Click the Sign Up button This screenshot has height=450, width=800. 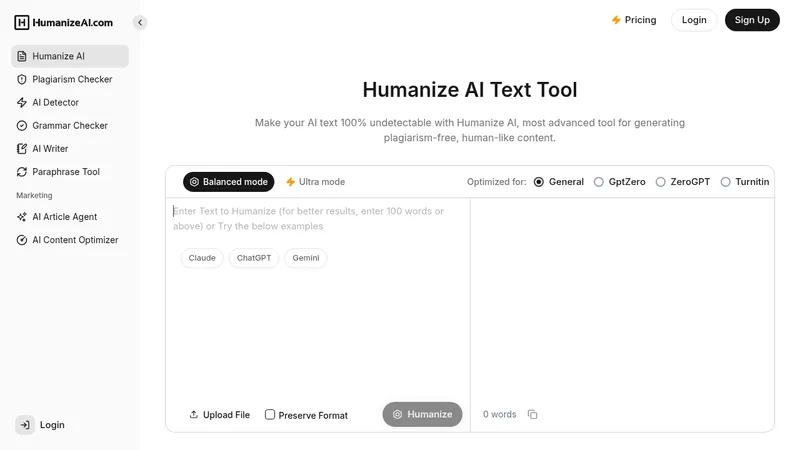[752, 20]
